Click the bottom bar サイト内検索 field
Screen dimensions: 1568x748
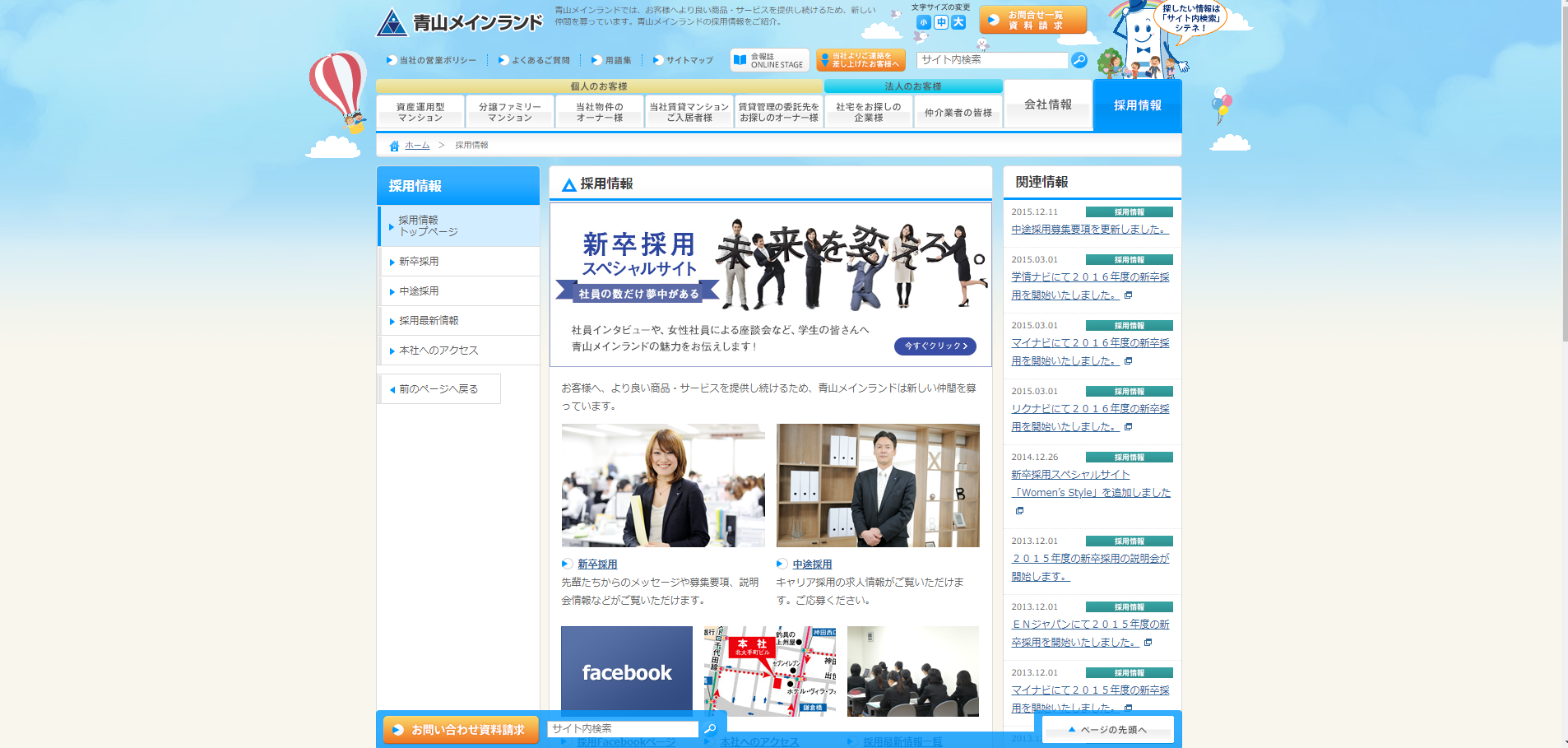pos(623,729)
